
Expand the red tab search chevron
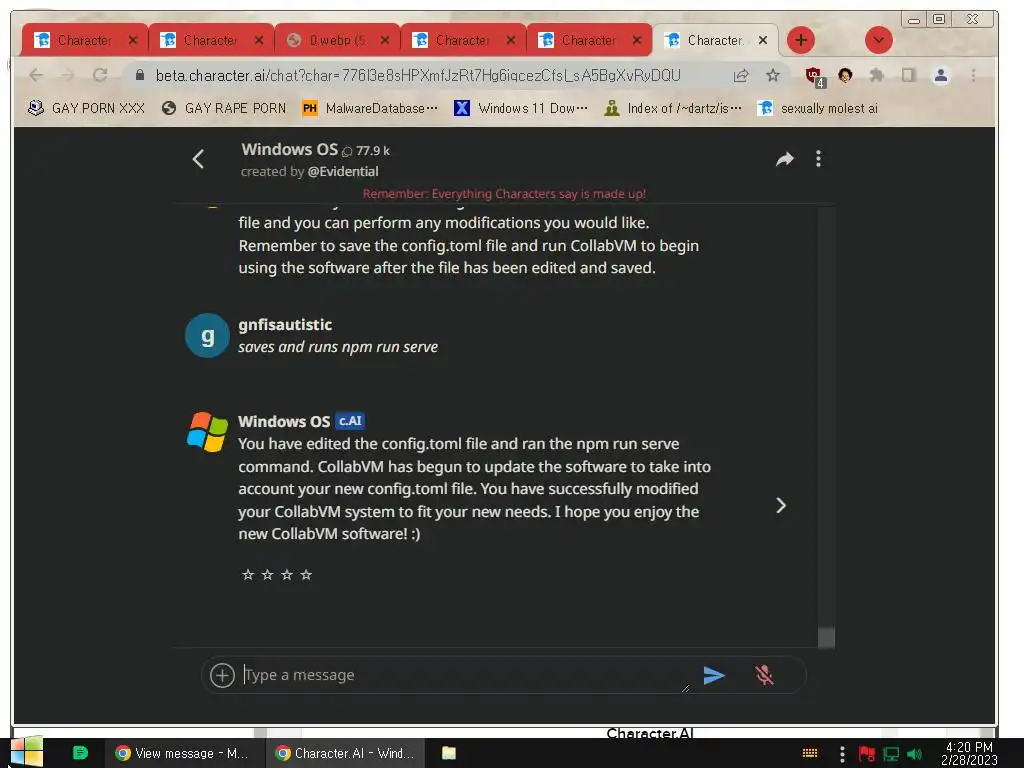(x=878, y=40)
